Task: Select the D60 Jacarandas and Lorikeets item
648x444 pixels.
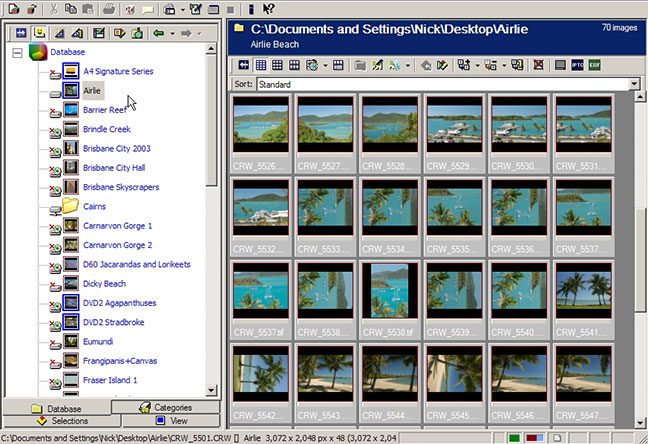Action: click(x=137, y=265)
